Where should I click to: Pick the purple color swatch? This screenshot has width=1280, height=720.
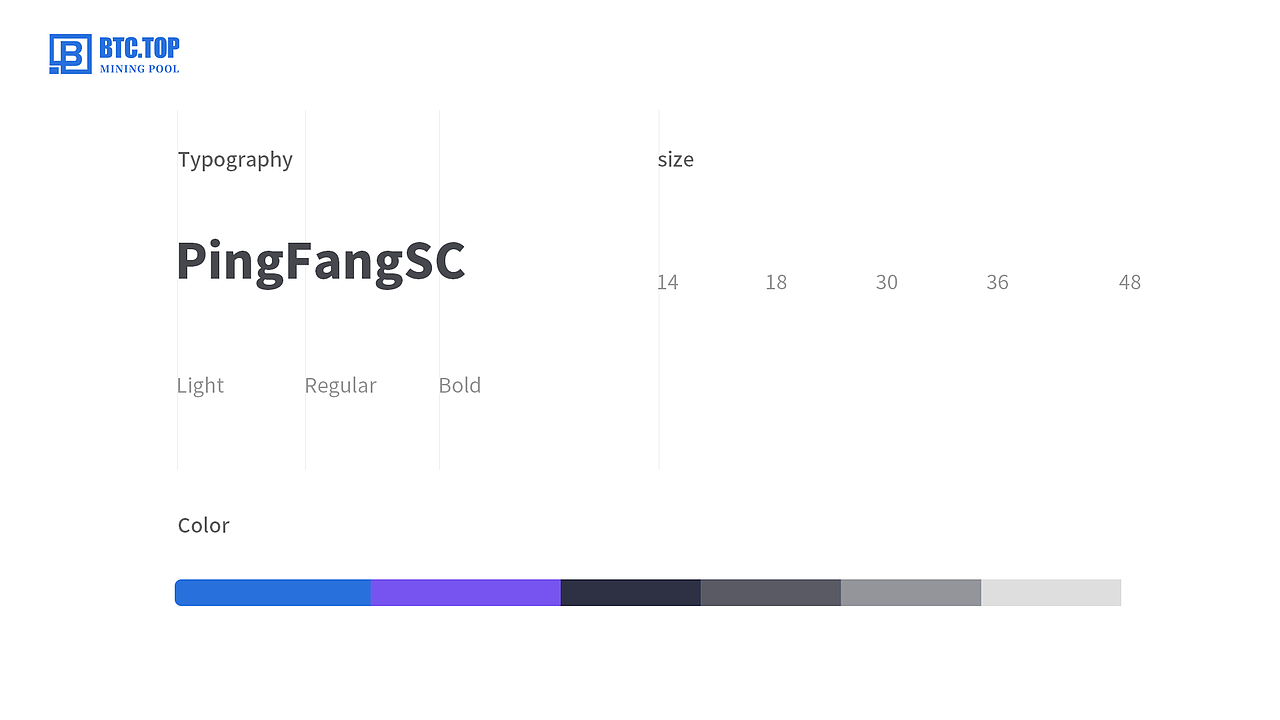pos(465,592)
